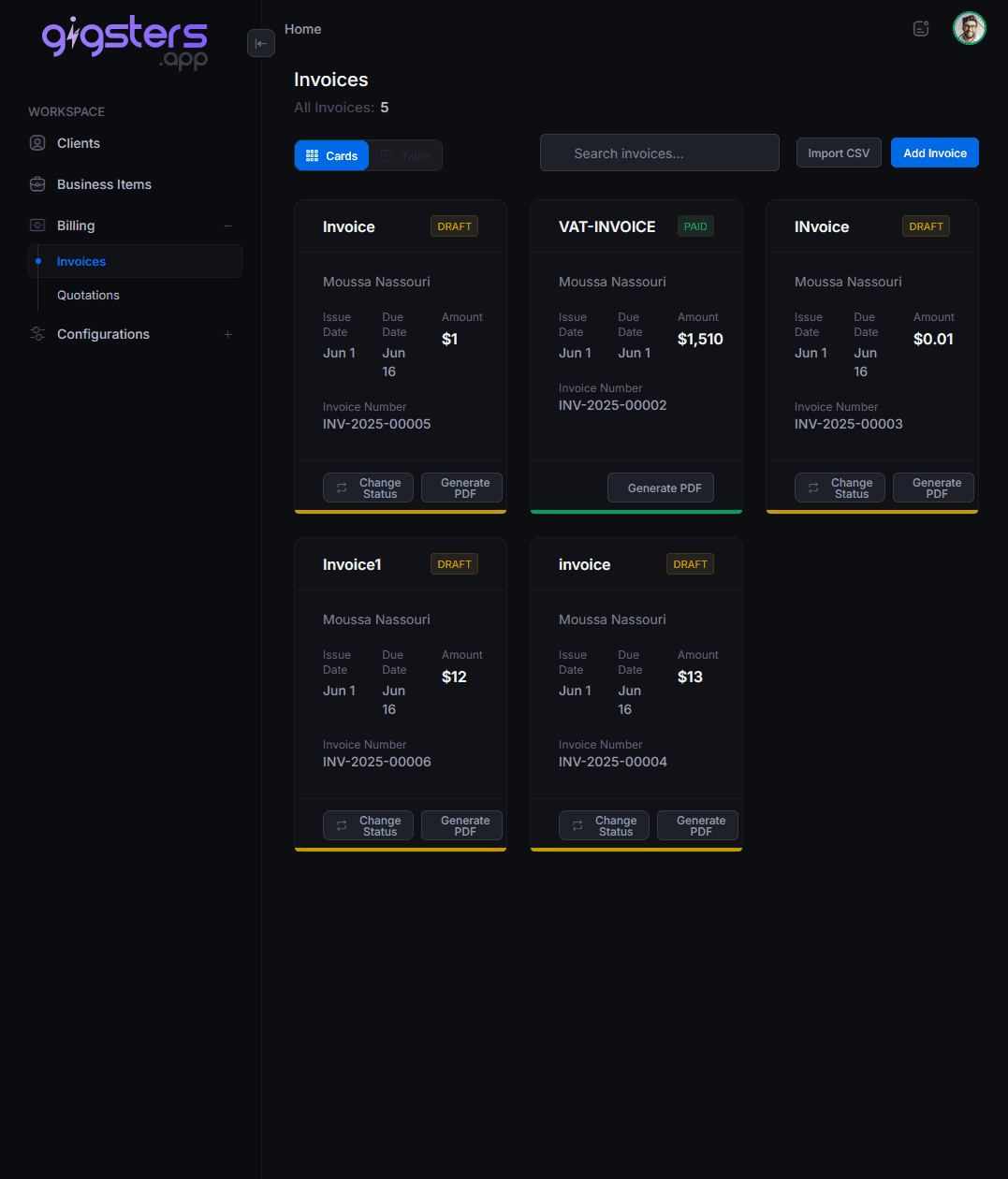The height and width of the screenshot is (1179, 1008).
Task: Generate PDF for INV-2025-00005
Action: (461, 488)
